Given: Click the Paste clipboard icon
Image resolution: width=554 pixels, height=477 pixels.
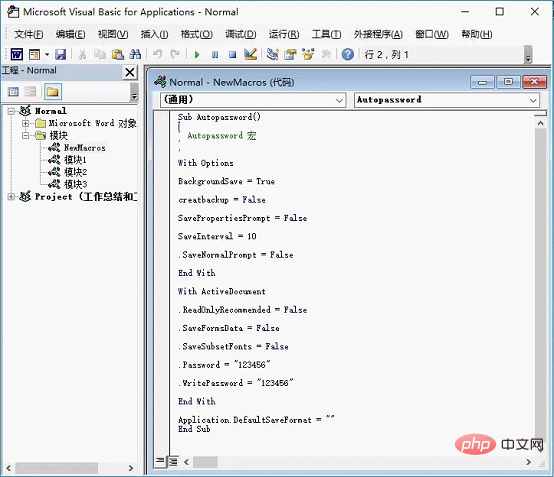Looking at the screenshot, I should pos(117,54).
